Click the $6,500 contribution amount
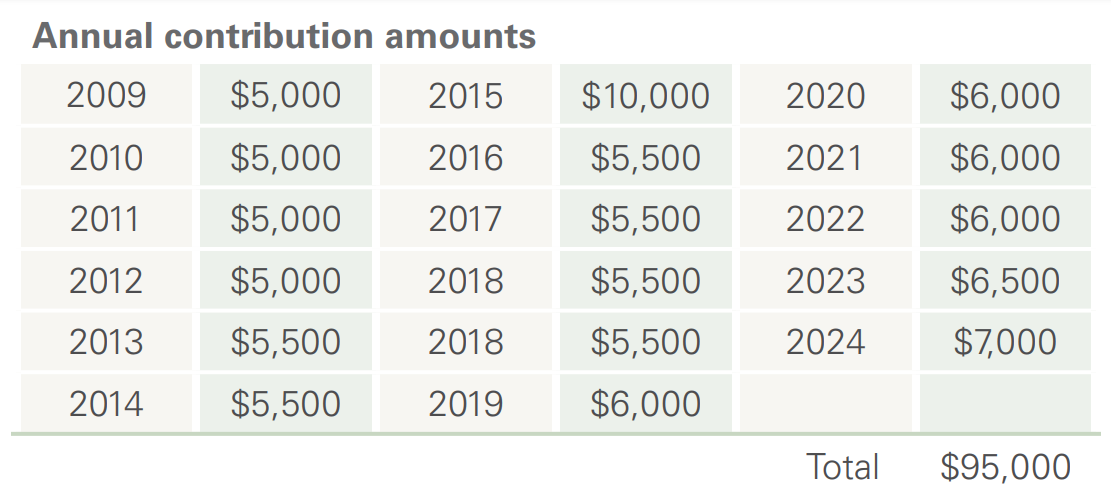The height and width of the screenshot is (496, 1111). [x=1005, y=281]
